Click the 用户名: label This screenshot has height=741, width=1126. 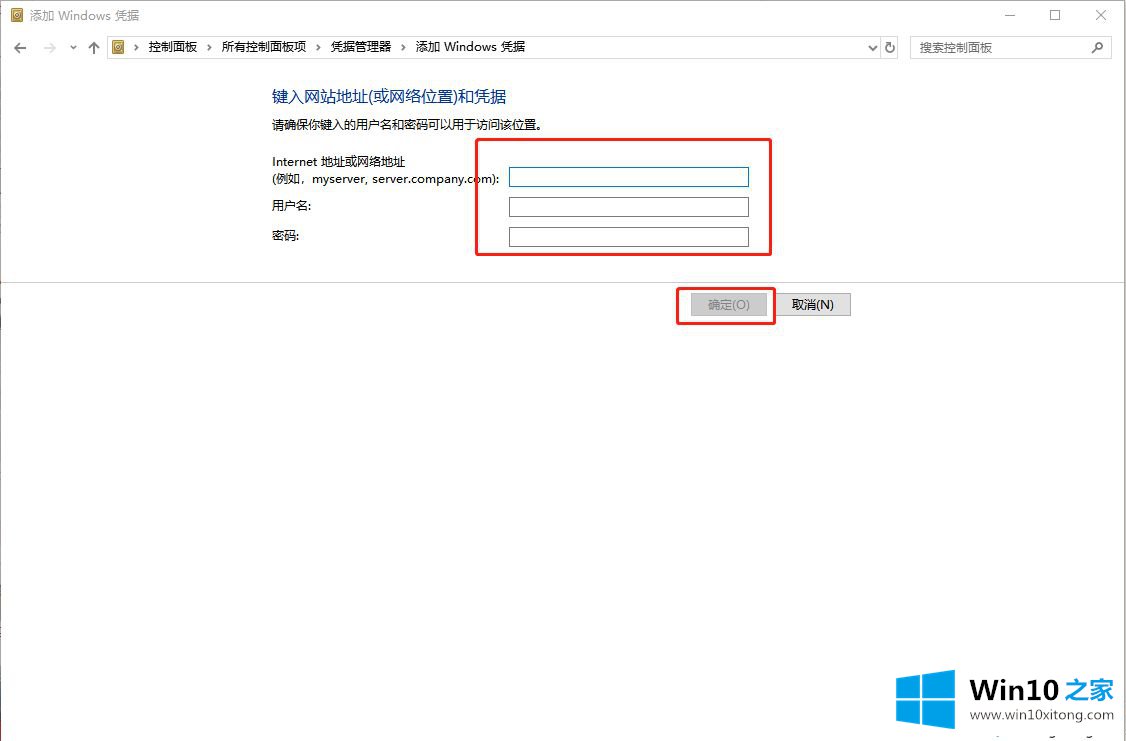tap(292, 206)
